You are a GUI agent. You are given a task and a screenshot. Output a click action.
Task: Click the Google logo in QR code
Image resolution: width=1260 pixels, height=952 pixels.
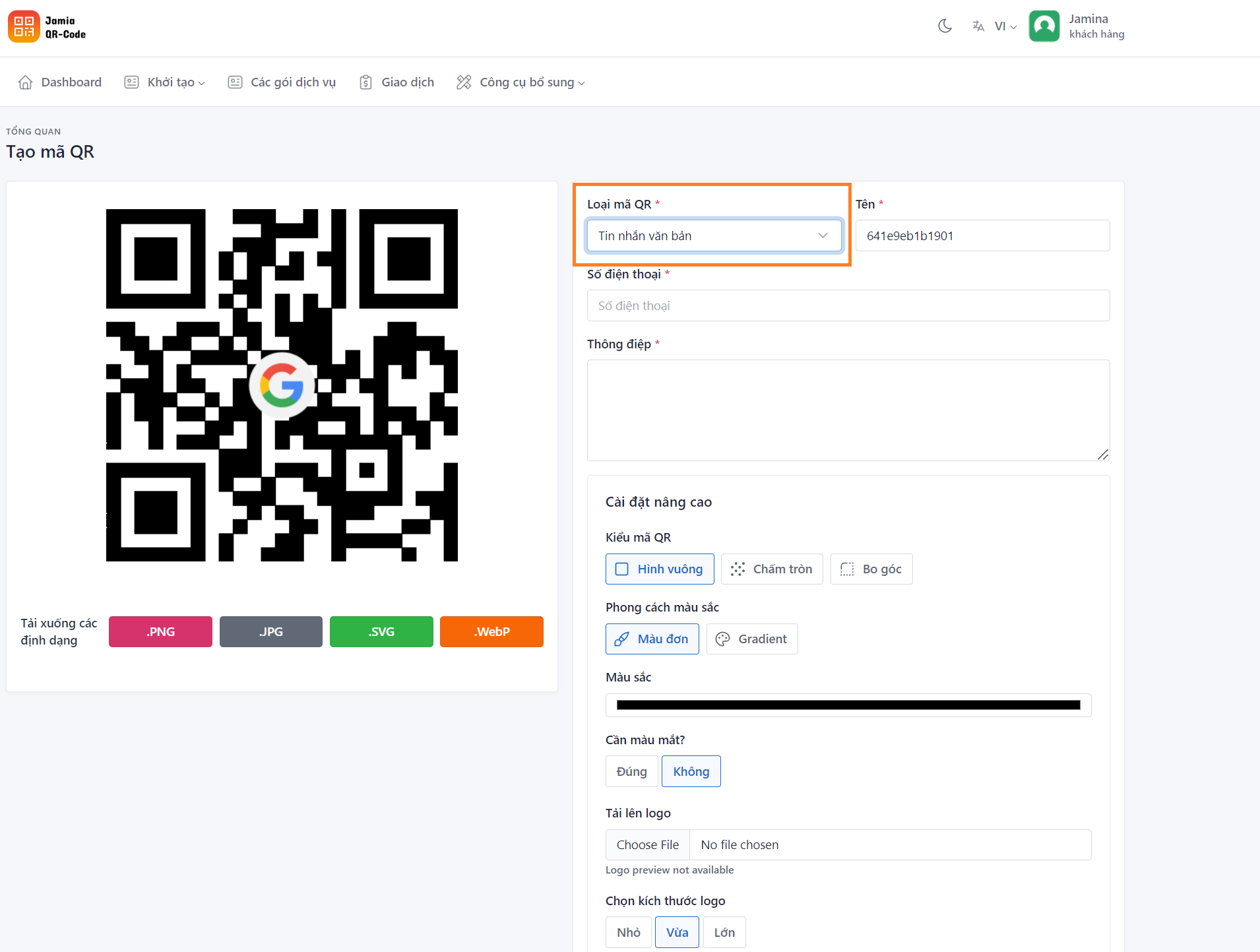coord(282,385)
